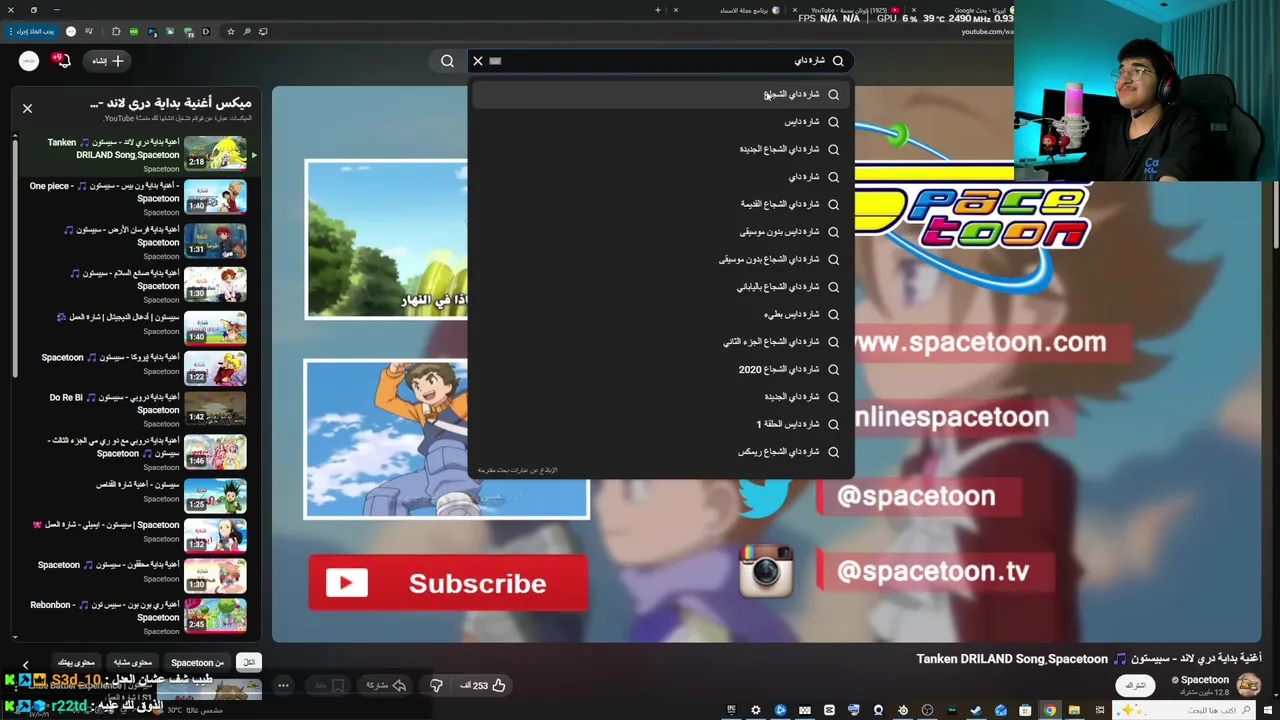Open the Rebonbon song in playlist

(x=215, y=614)
